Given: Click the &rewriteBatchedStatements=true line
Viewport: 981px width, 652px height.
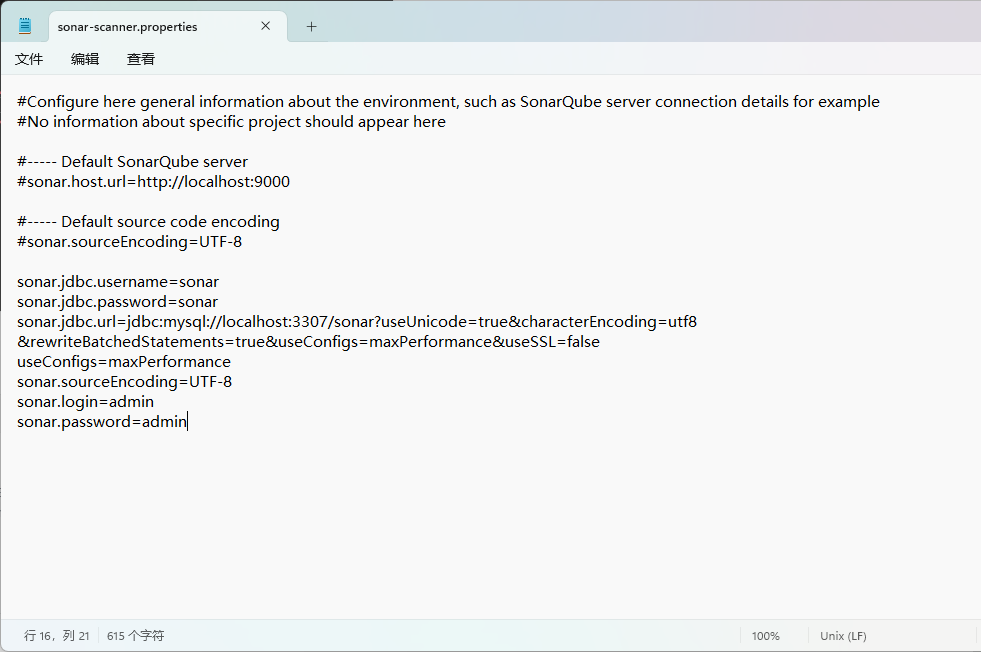Looking at the screenshot, I should [308, 342].
